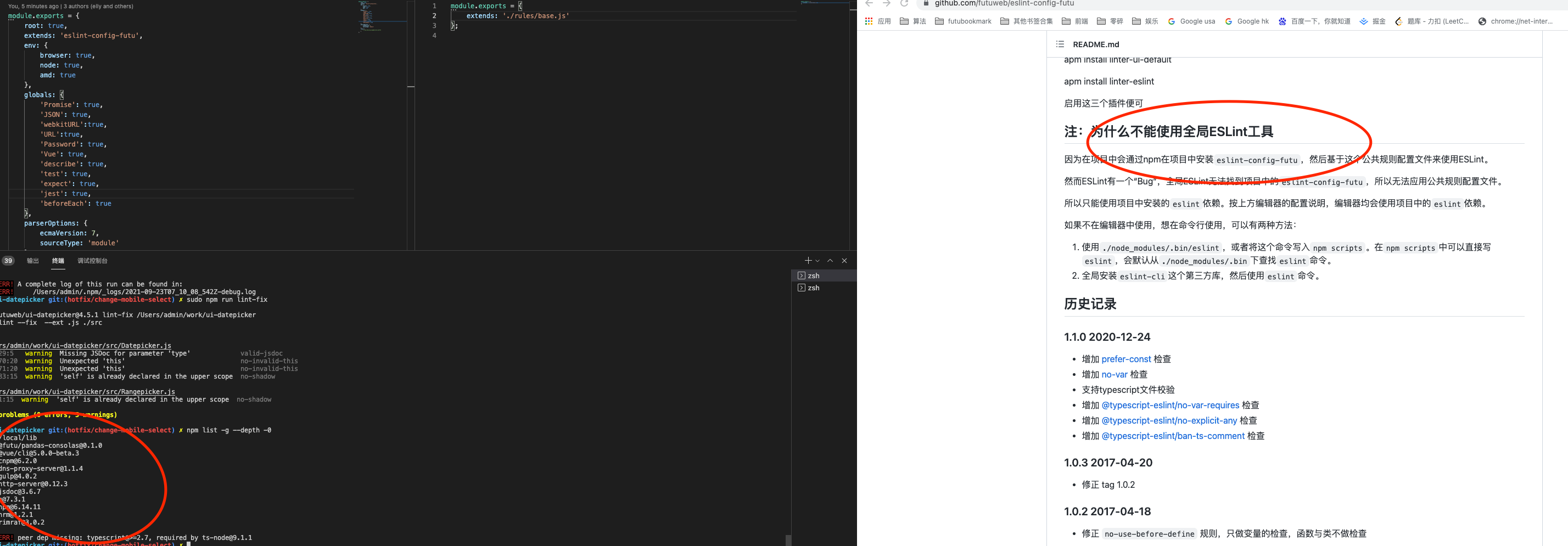Create a new terminal with plus icon
This screenshot has height=546, width=1568.
(808, 261)
